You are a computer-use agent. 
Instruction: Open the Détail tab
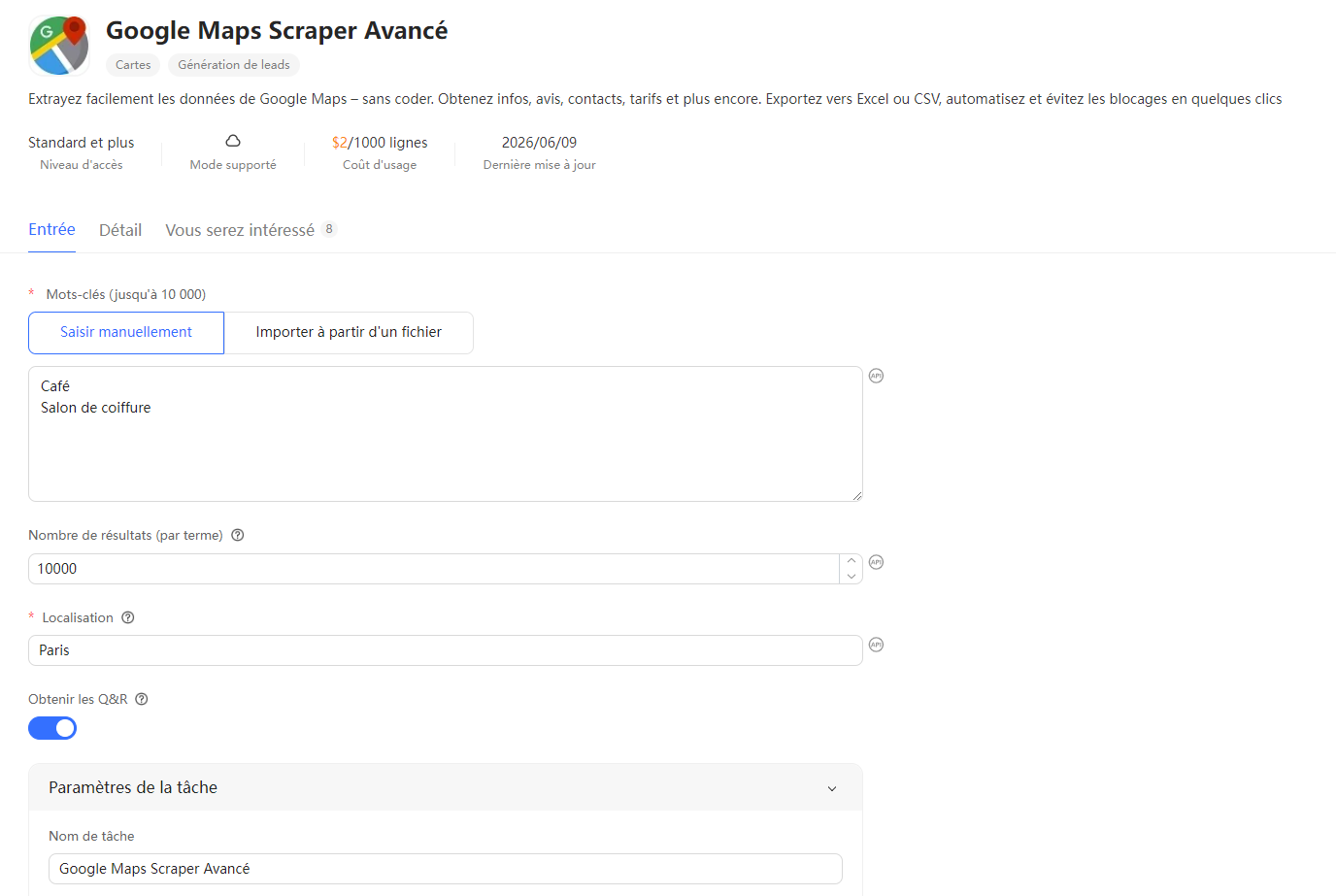pyautogui.click(x=120, y=230)
